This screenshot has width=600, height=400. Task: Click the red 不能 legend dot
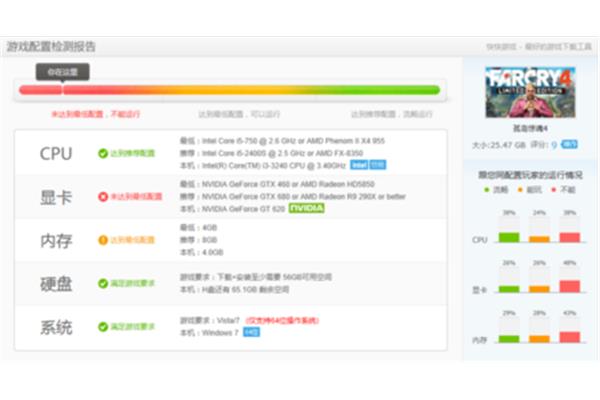click(x=553, y=189)
